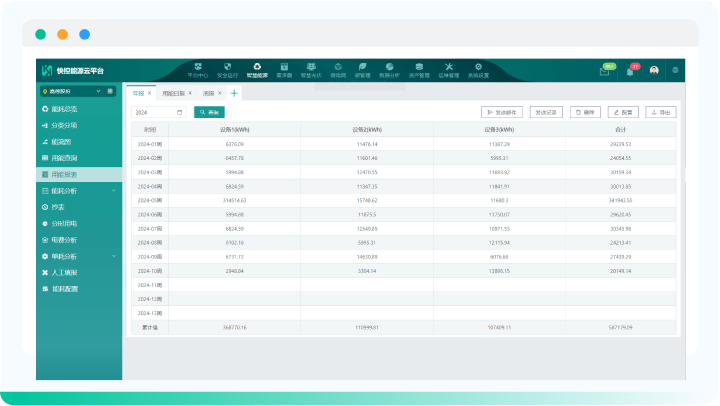Screen dimensions: 720x406
Task: Open the 系统设置 gear-icon module
Action: (478, 70)
